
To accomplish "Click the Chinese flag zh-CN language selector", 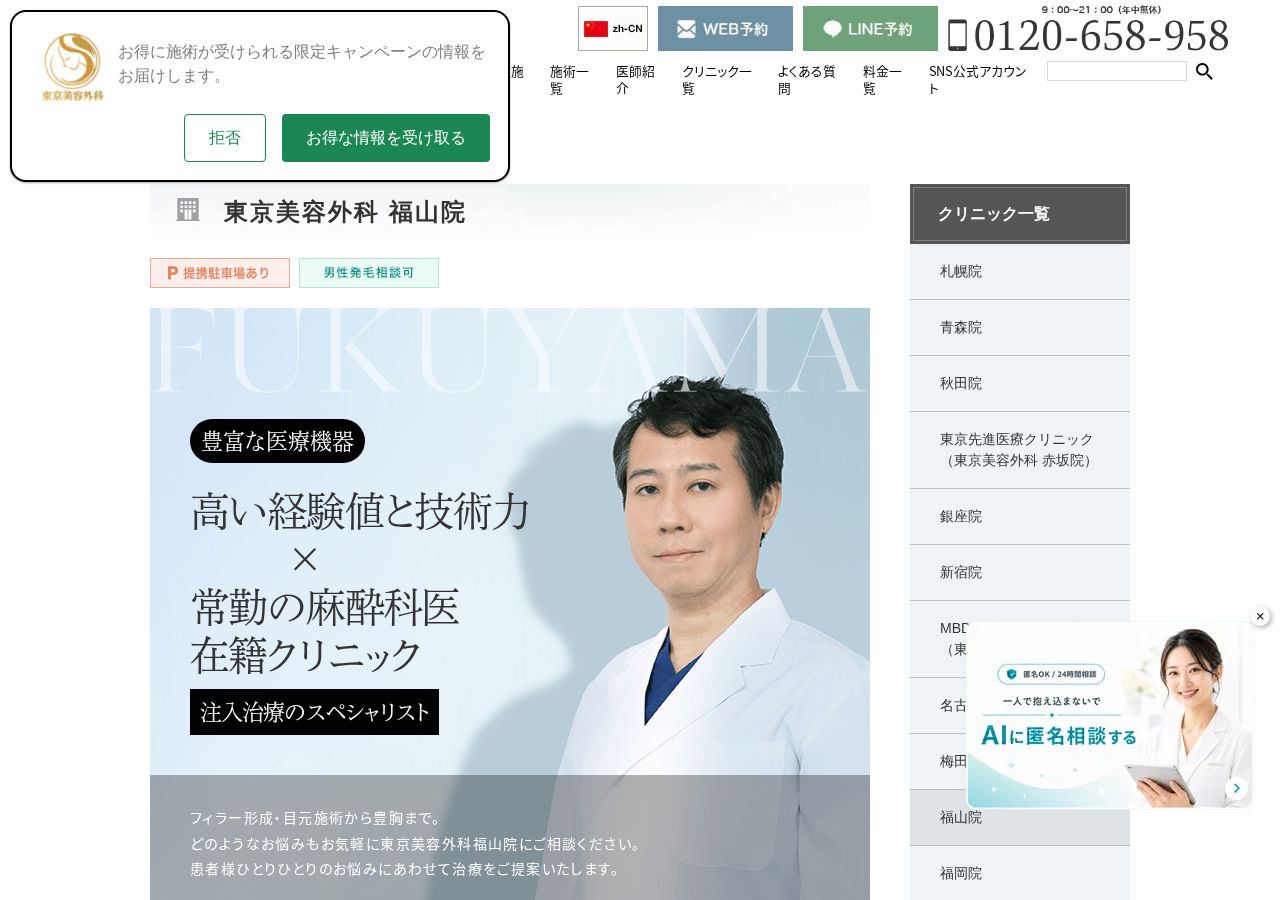I will coord(613,28).
